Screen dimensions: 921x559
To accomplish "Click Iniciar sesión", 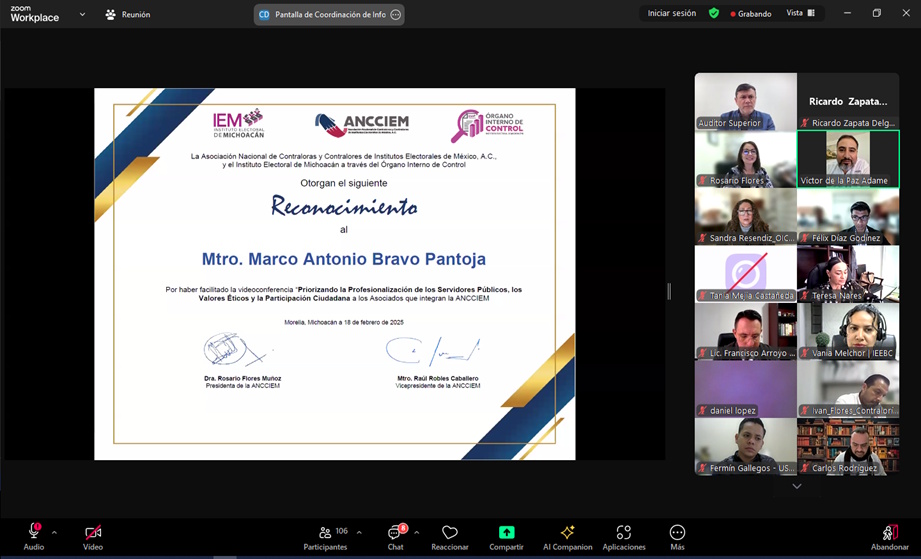I will (x=671, y=13).
